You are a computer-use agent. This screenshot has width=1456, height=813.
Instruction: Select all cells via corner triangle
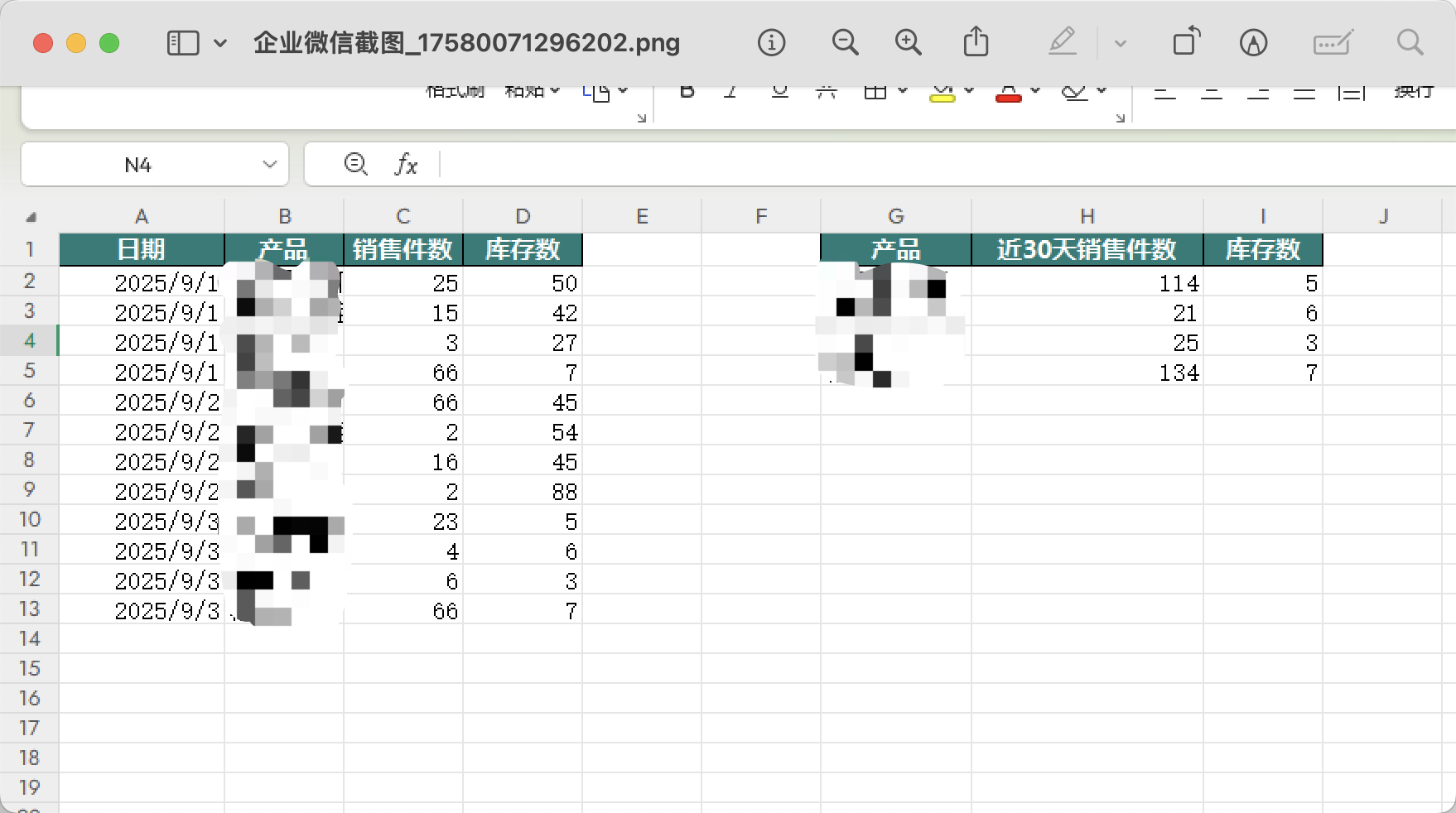click(31, 217)
